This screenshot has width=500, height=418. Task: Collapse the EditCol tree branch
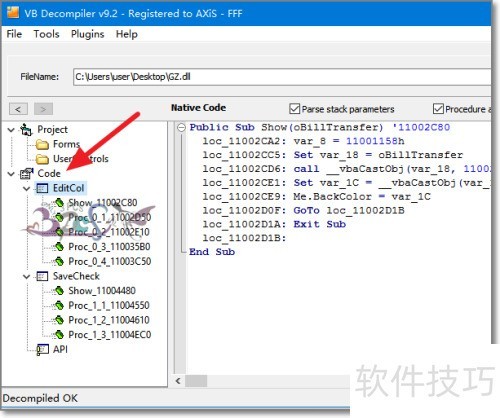tap(27, 189)
